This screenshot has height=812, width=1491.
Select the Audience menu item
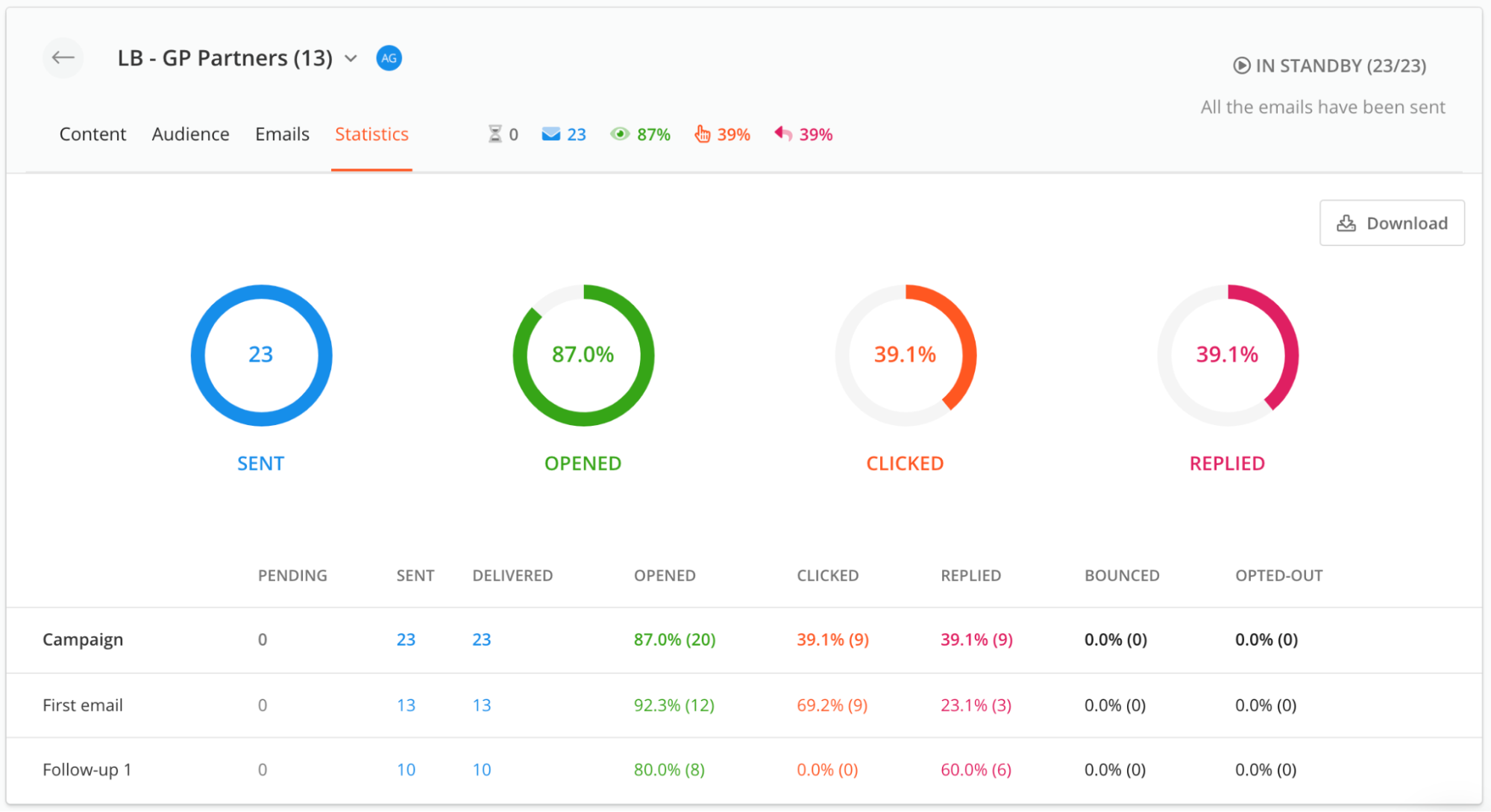pos(190,134)
